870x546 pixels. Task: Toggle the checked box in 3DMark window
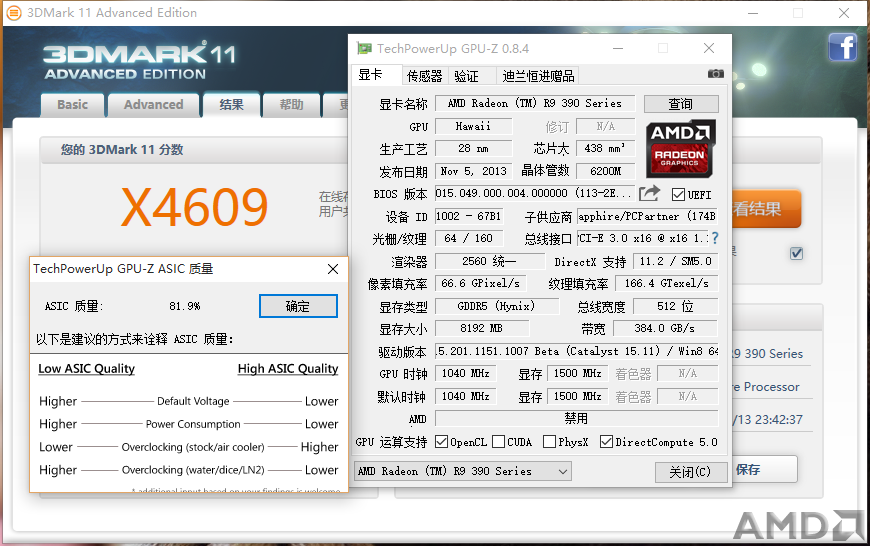point(796,254)
